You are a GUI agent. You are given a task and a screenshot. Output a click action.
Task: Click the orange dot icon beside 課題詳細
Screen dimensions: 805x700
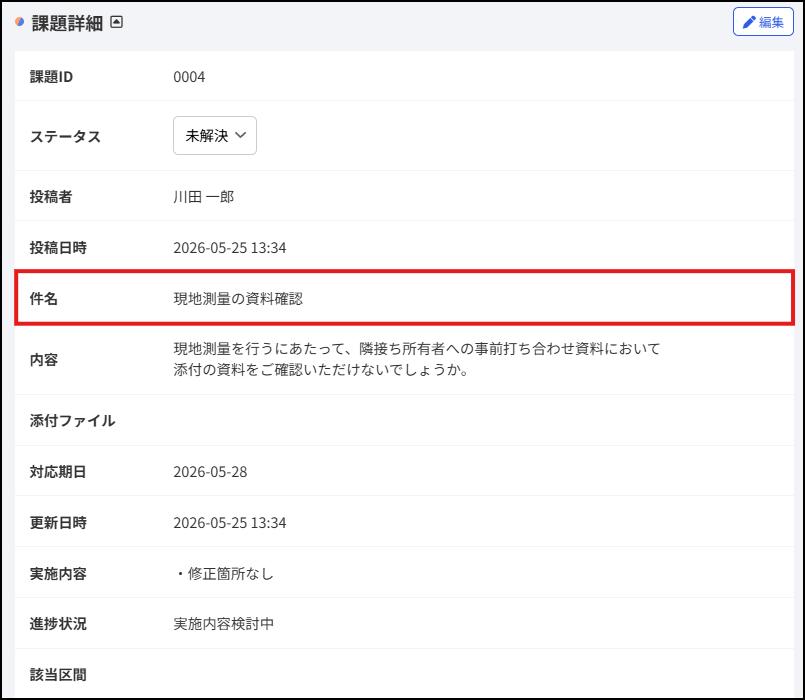click(20, 22)
